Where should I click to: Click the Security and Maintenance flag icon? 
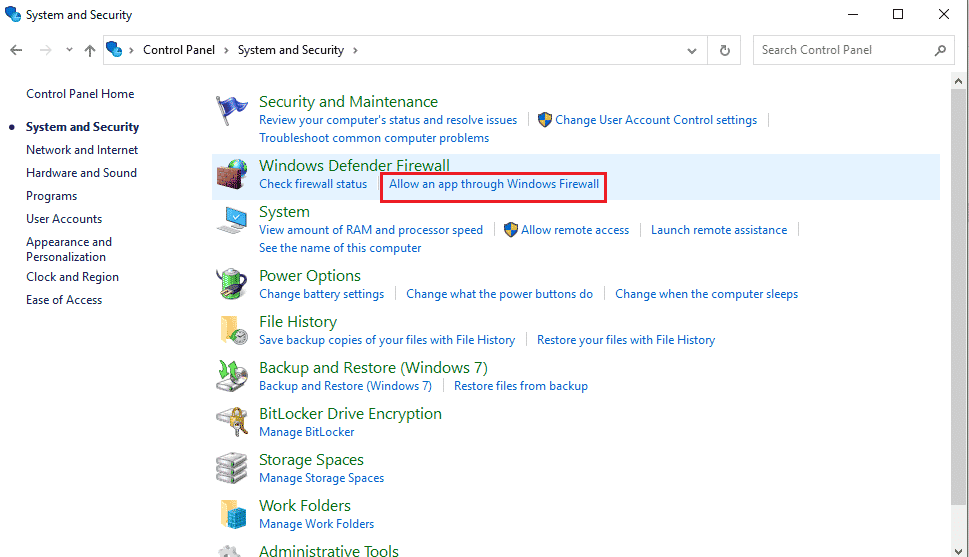[x=232, y=111]
